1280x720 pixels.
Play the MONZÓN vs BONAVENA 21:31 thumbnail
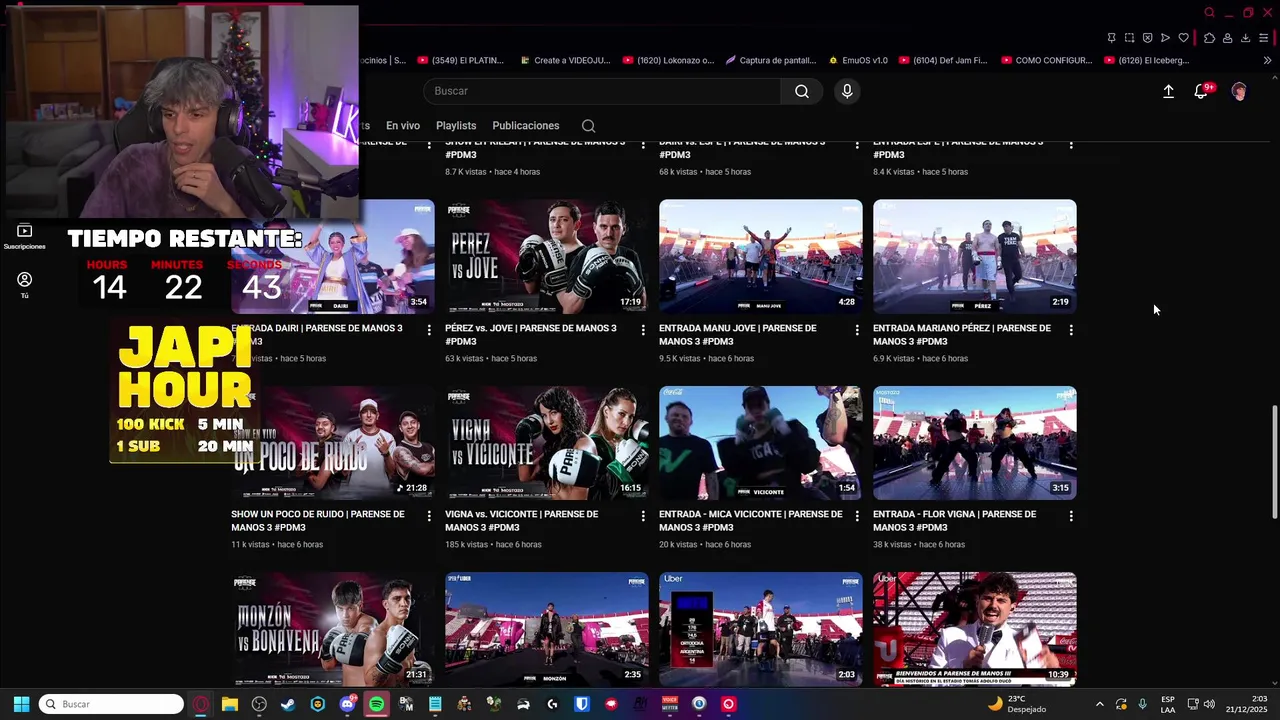tap(333, 629)
